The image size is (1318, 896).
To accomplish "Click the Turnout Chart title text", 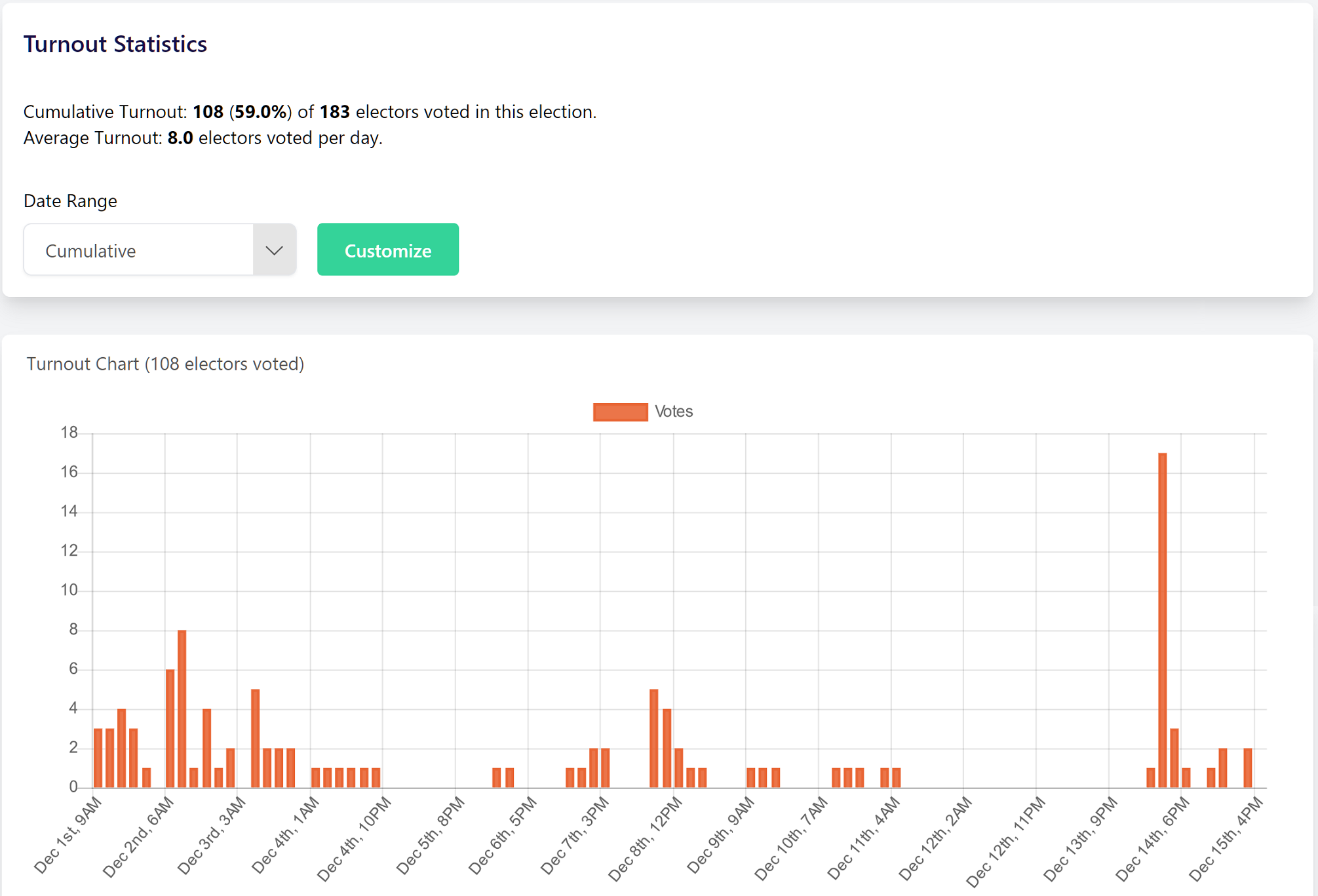I will [x=165, y=363].
